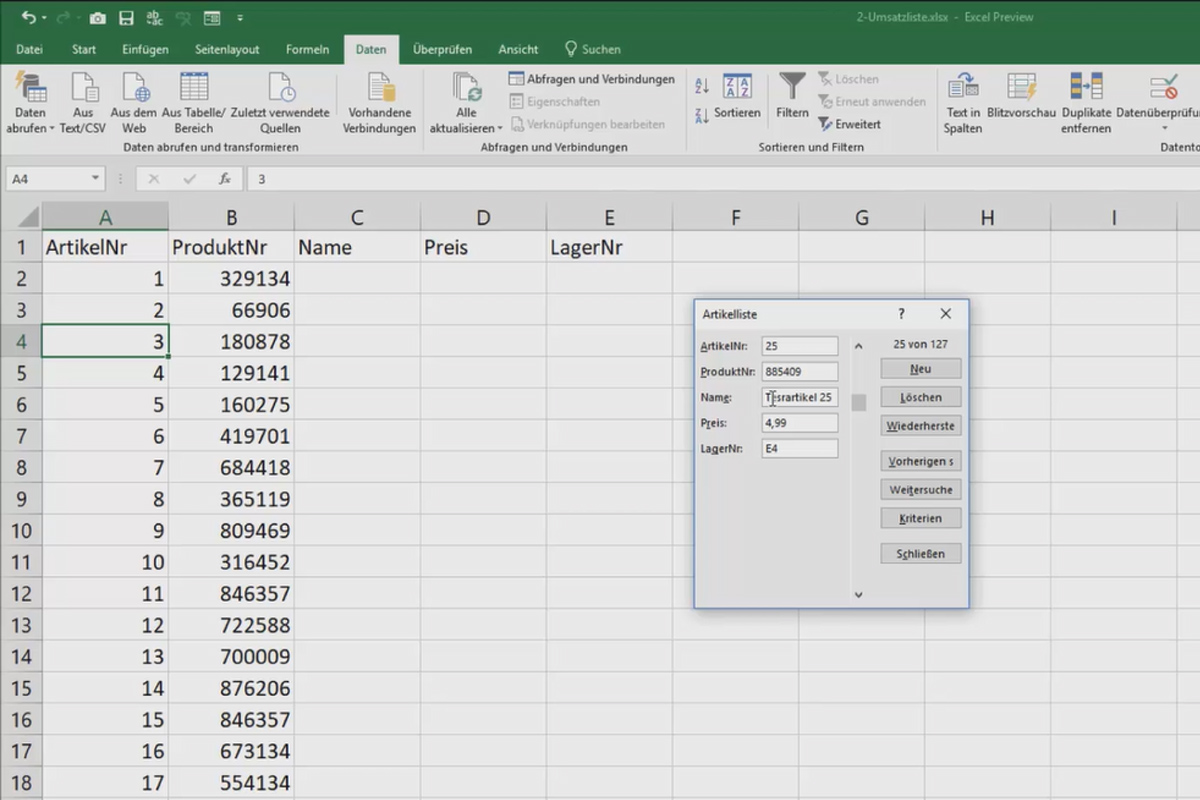Open the Überprüfen ribbon tab
The image size is (1200, 800).
440,49
